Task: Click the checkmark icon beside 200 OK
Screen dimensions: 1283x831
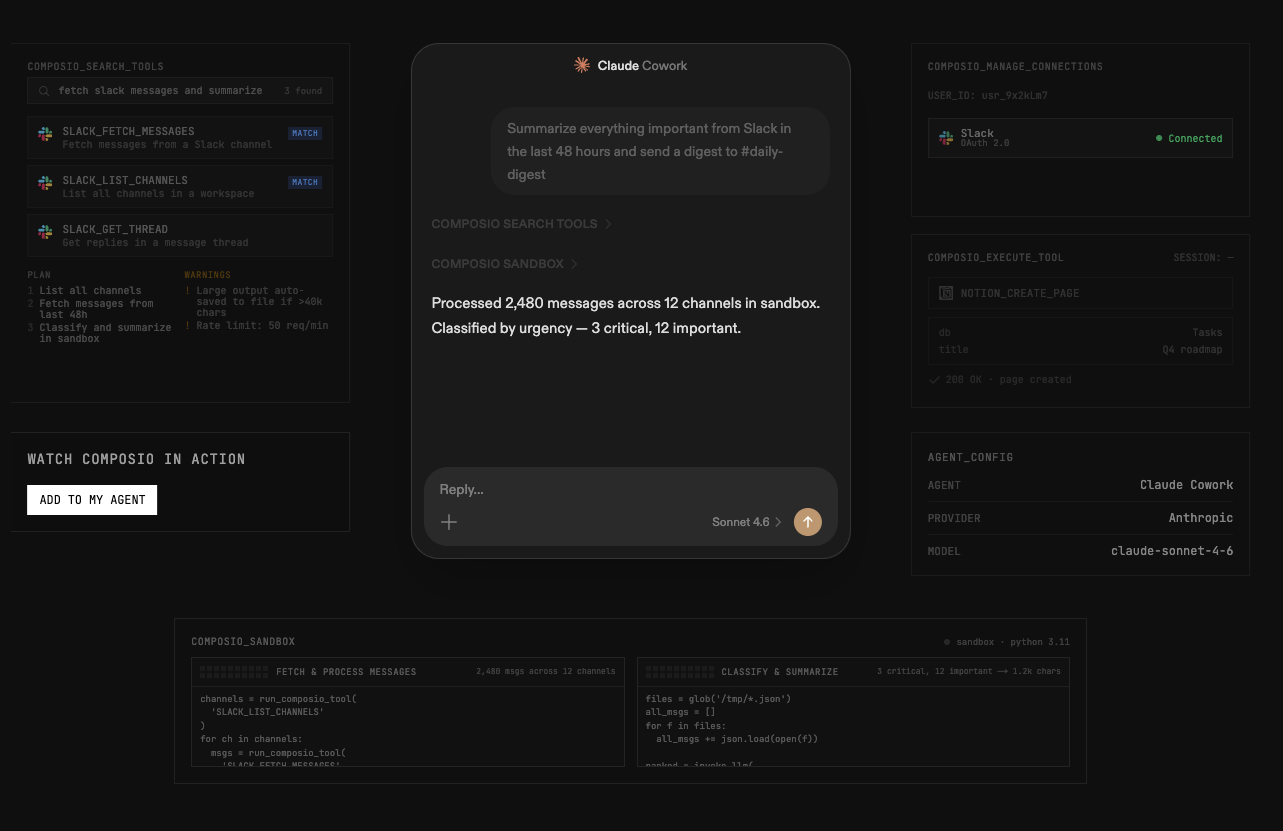Action: (934, 380)
